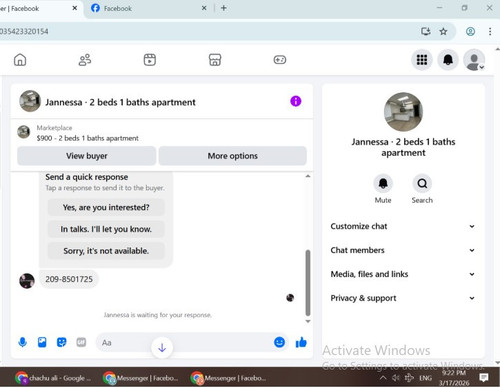Expand the Chat members section
The width and height of the screenshot is (500, 388).
(x=403, y=250)
